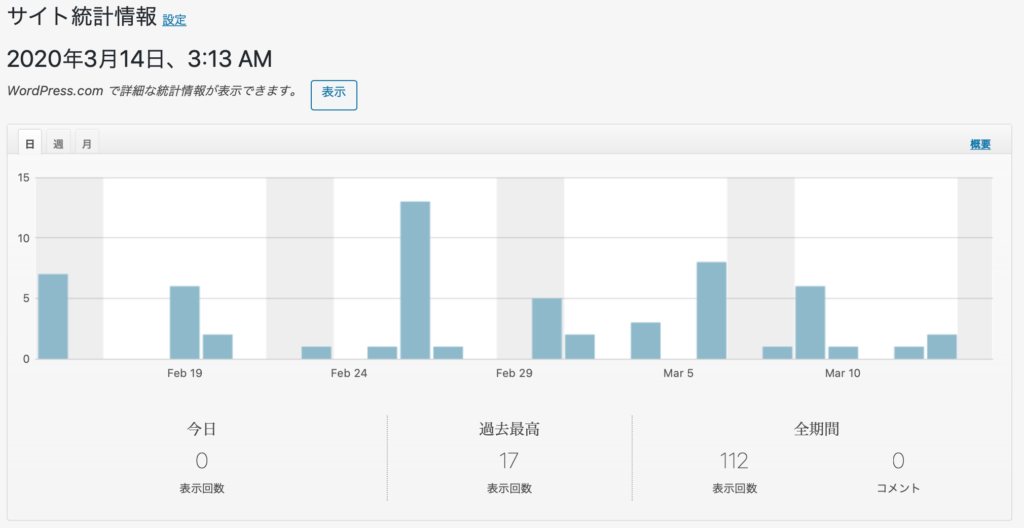Click the 全期間 total of 112 views
Screen dimensions: 1024x528
[x=734, y=461]
